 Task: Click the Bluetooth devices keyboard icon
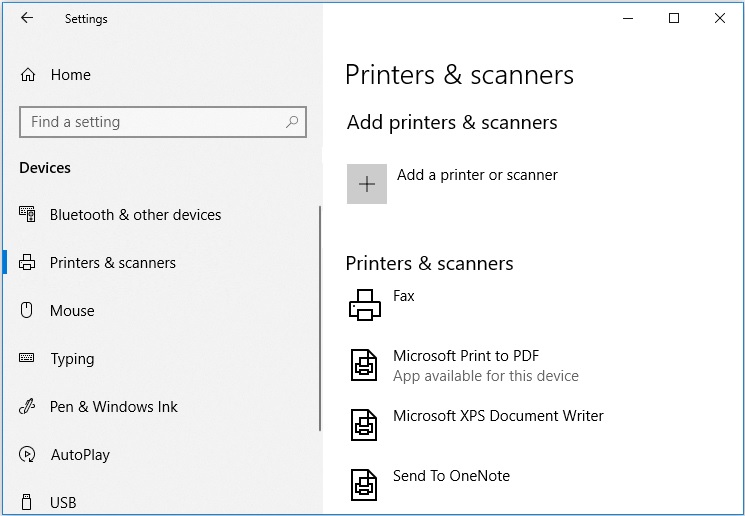click(x=28, y=215)
